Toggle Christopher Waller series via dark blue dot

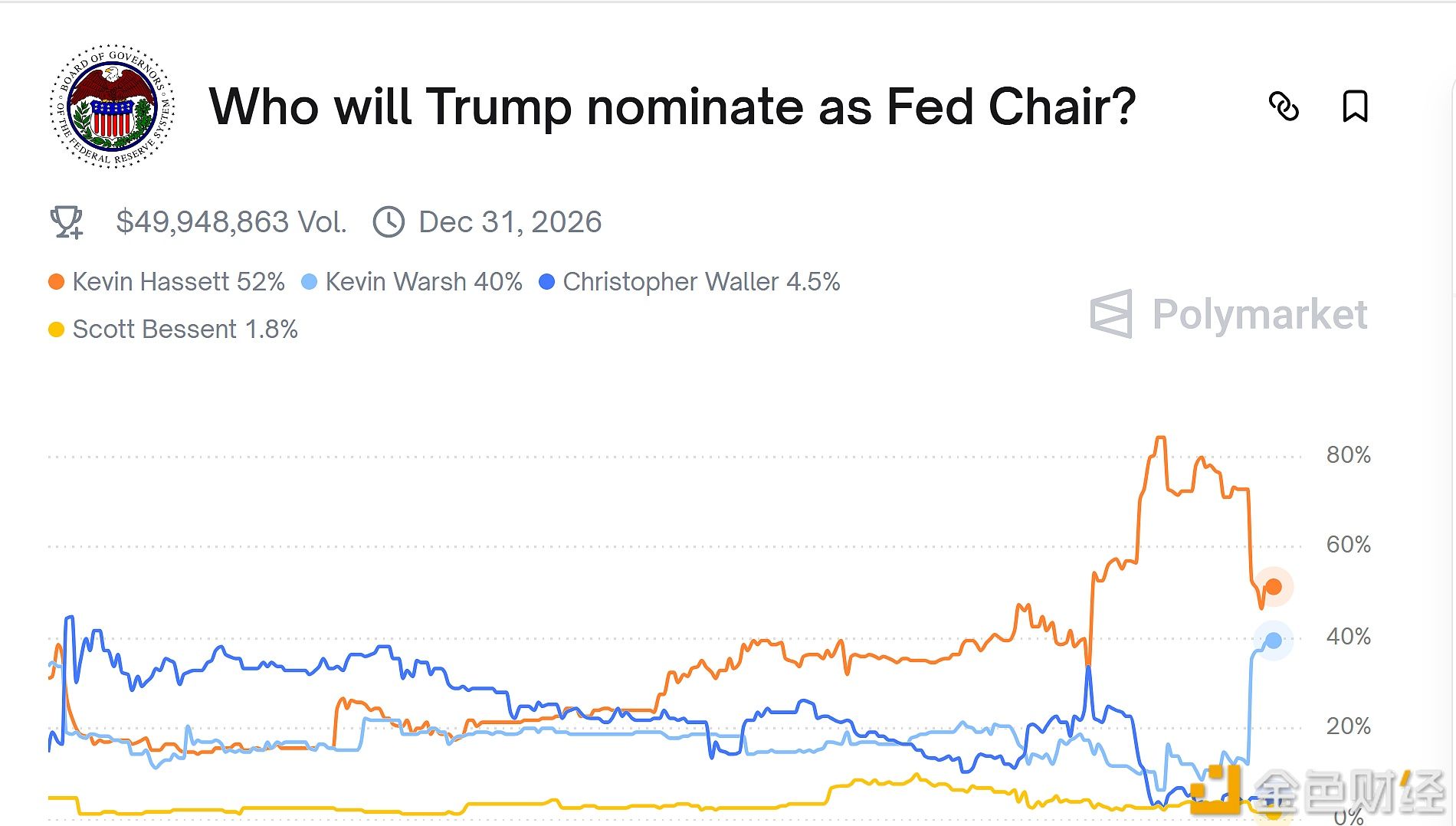[546, 281]
